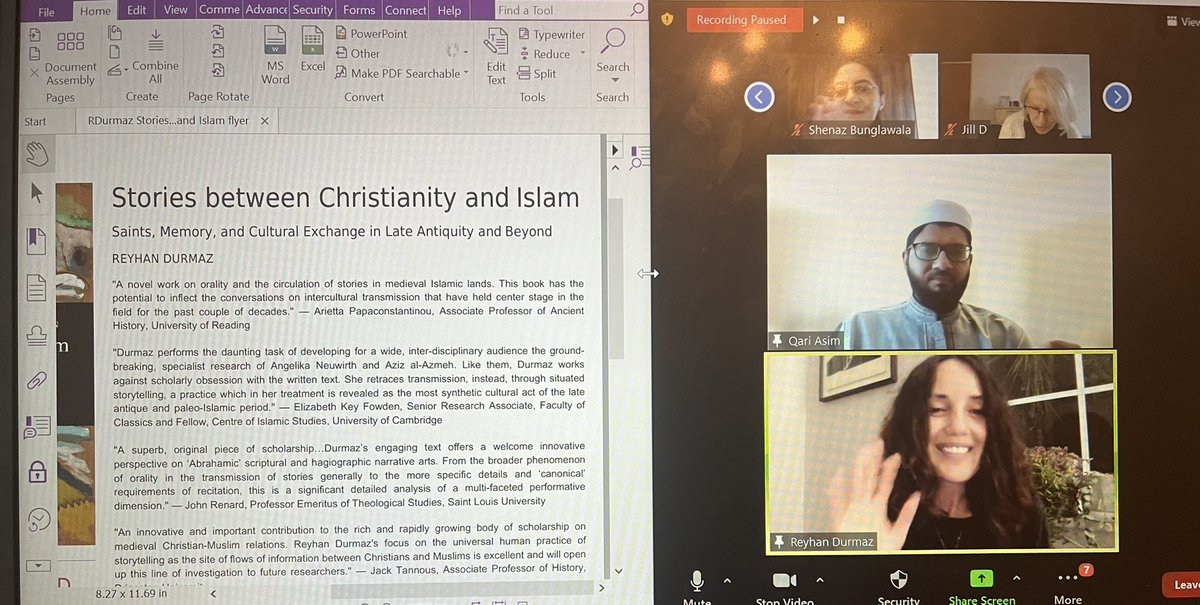The image size is (1200, 605).
Task: Switch to the Home ribbon tab
Action: 95,11
